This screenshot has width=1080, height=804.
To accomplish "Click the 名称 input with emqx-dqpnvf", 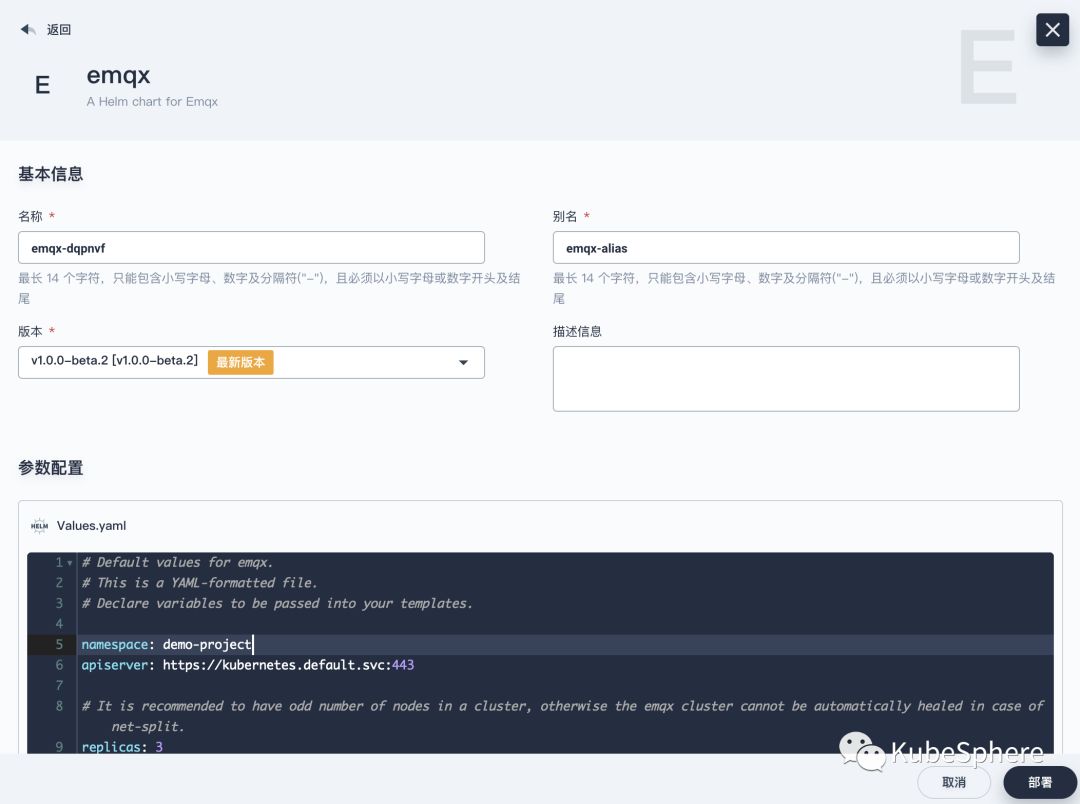I will pyautogui.click(x=251, y=248).
